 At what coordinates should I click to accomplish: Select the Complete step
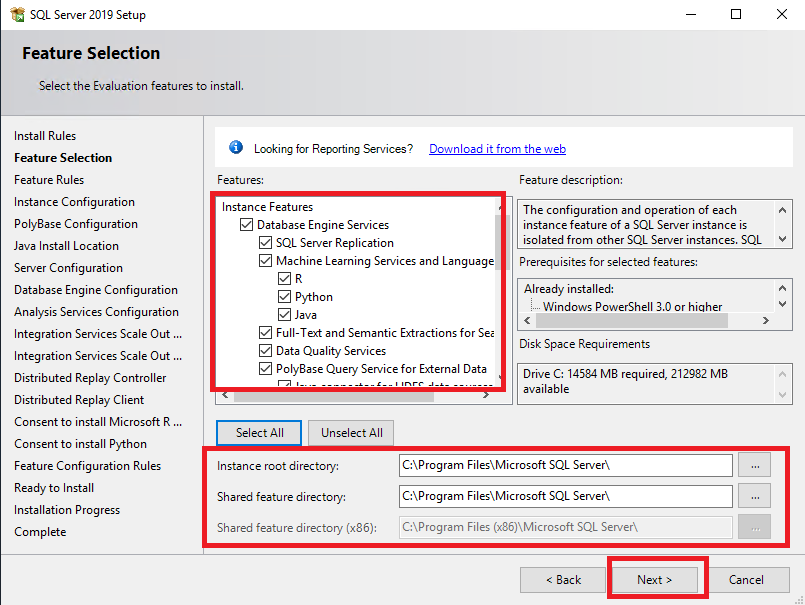pos(40,532)
